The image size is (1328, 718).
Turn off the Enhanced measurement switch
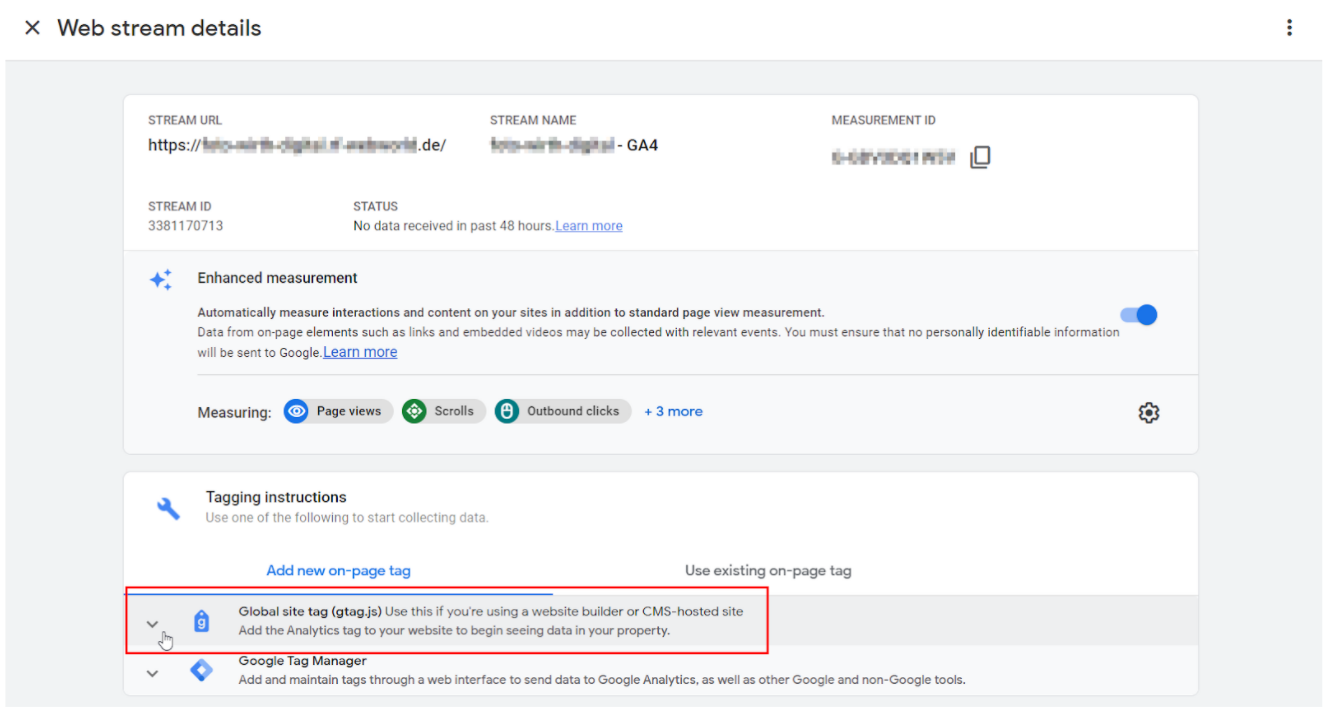click(1138, 315)
